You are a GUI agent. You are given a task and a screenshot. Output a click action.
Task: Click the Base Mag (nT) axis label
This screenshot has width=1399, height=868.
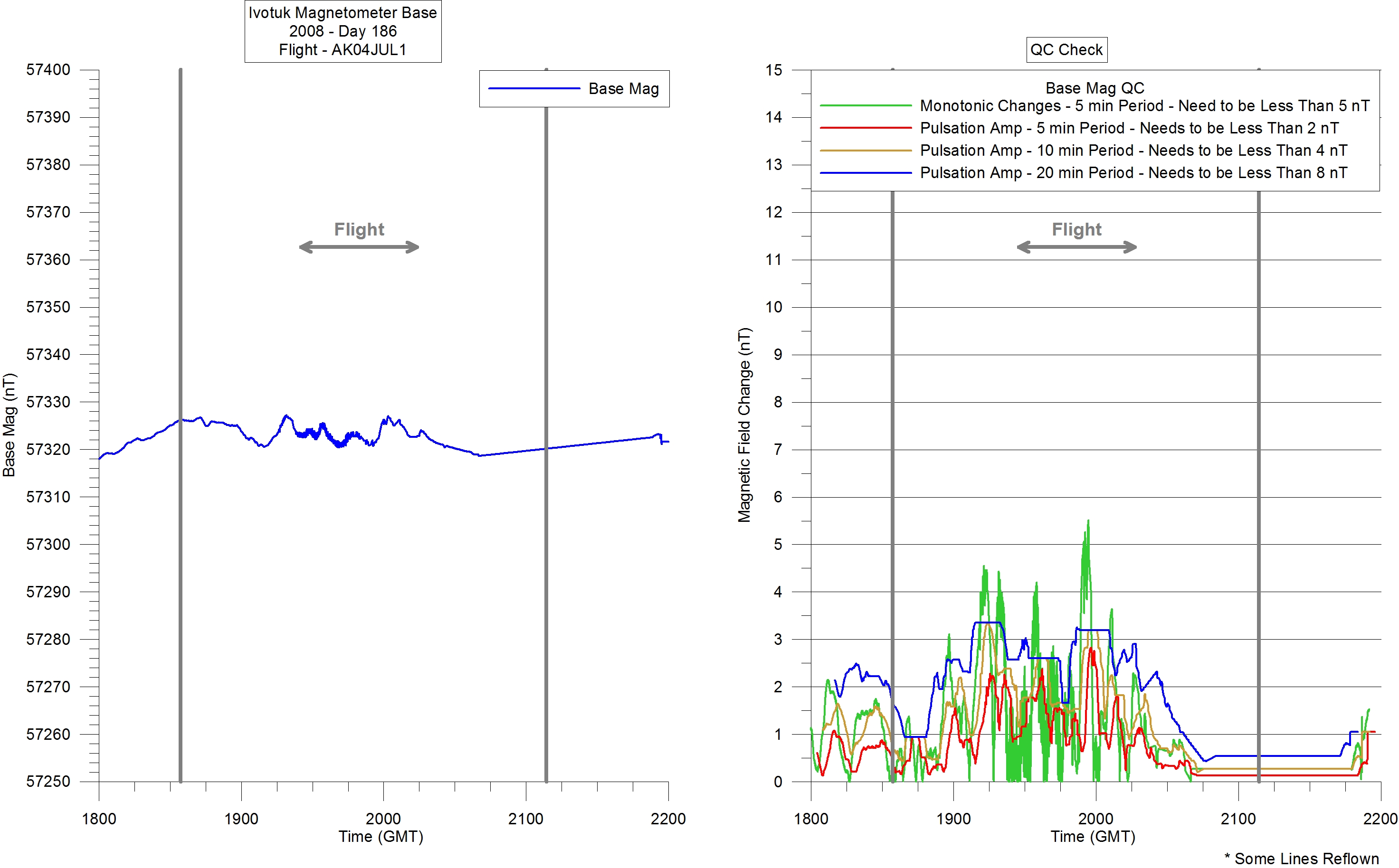(9, 425)
